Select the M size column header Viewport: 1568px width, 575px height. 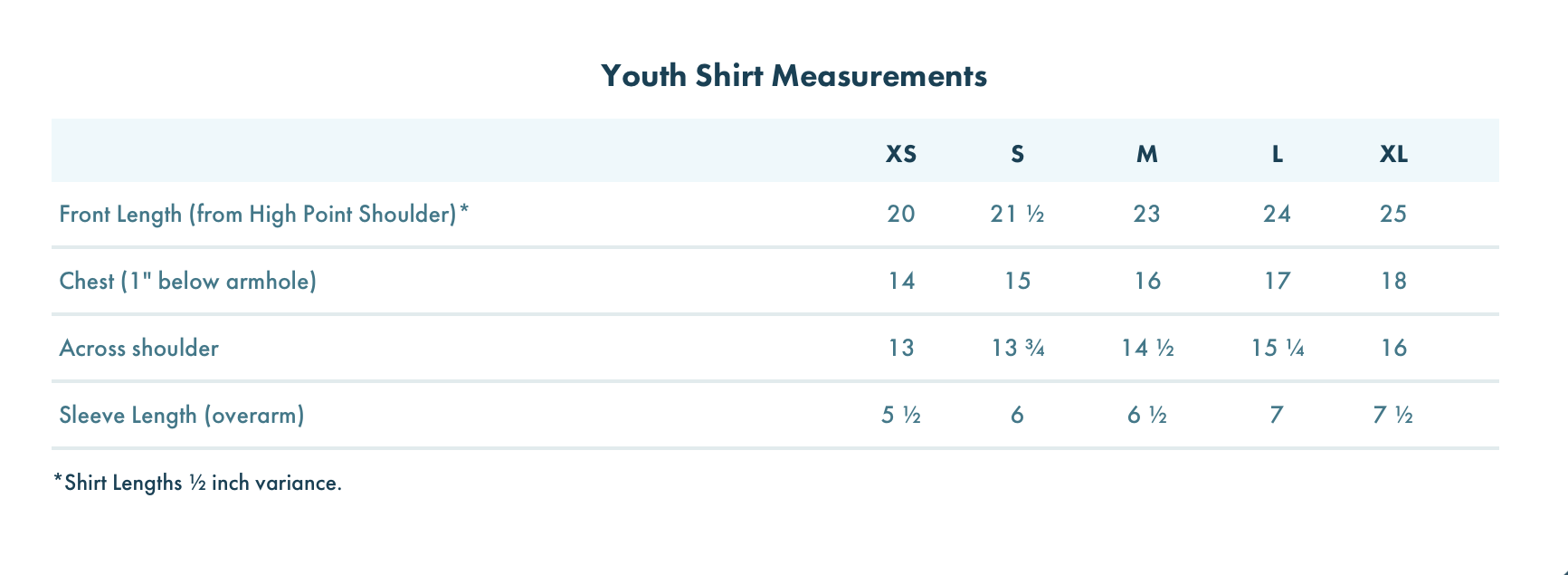pos(1146,154)
